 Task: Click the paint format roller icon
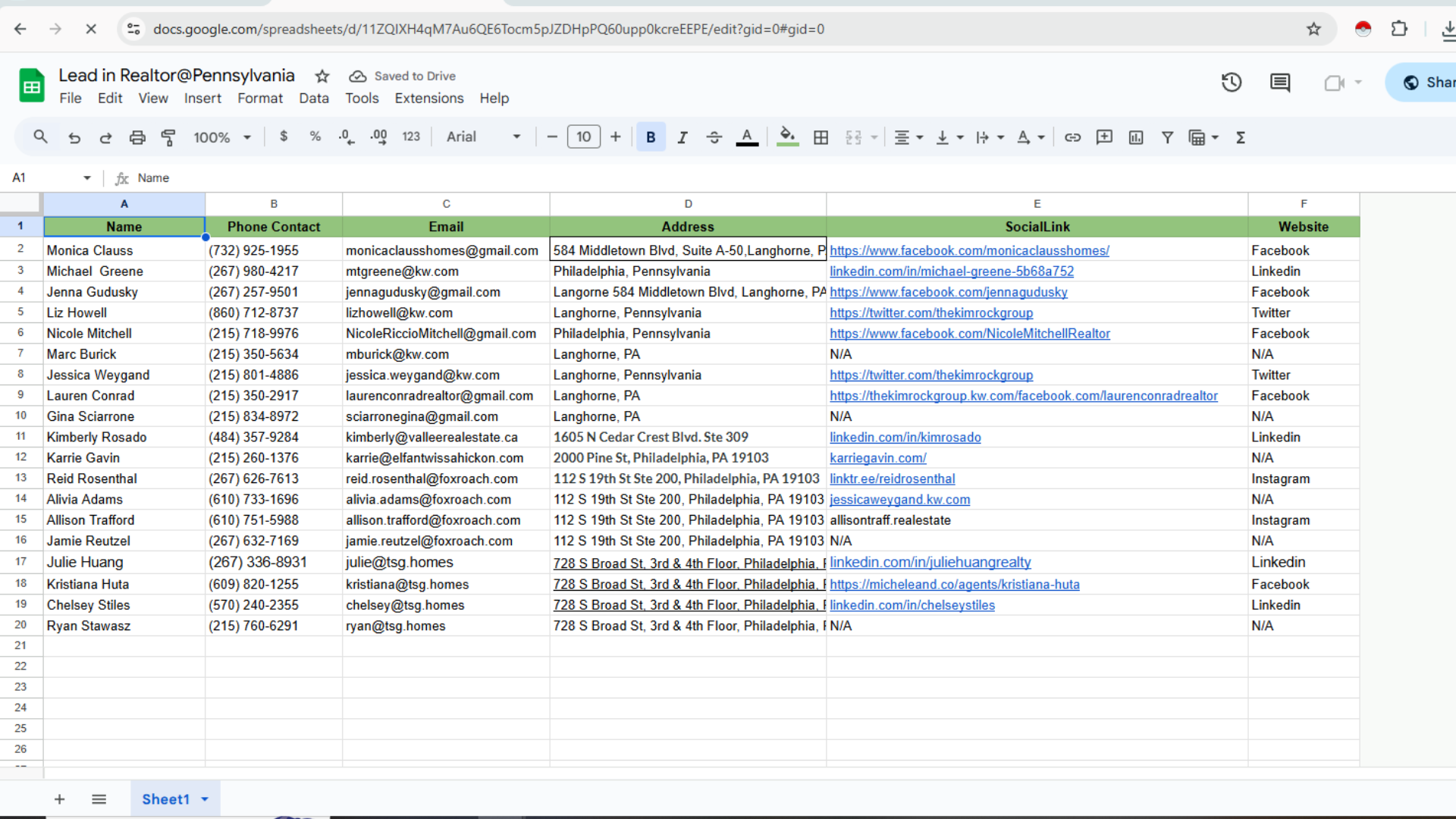(168, 137)
